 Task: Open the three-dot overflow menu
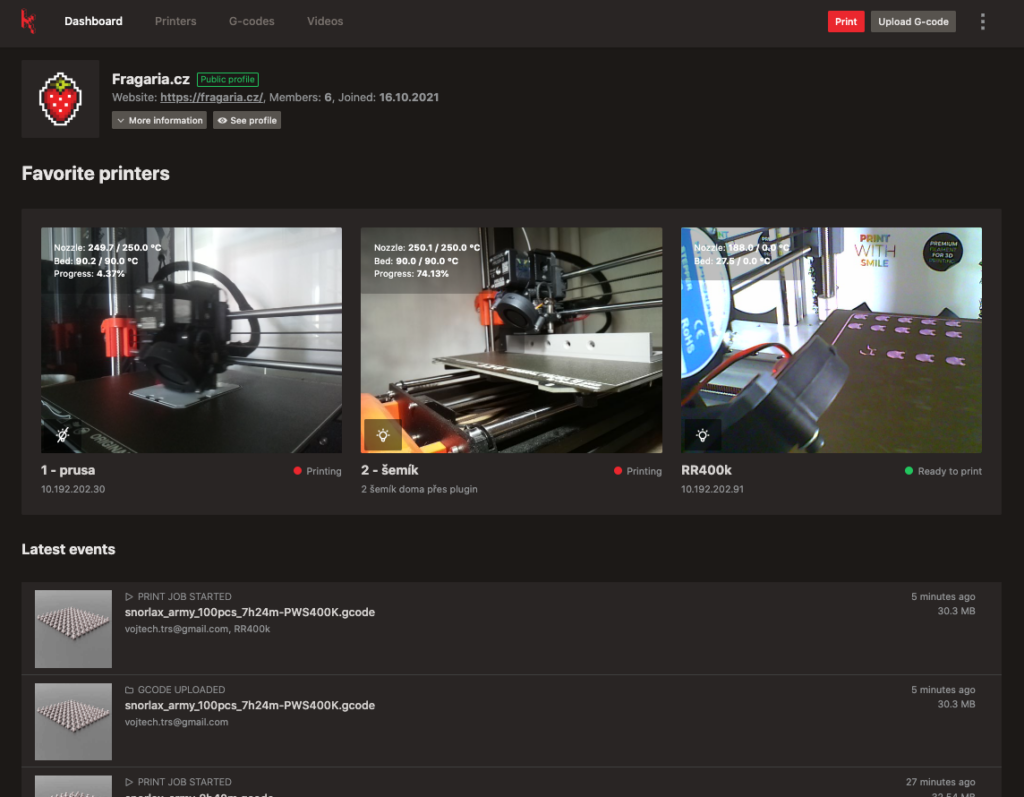(x=983, y=21)
